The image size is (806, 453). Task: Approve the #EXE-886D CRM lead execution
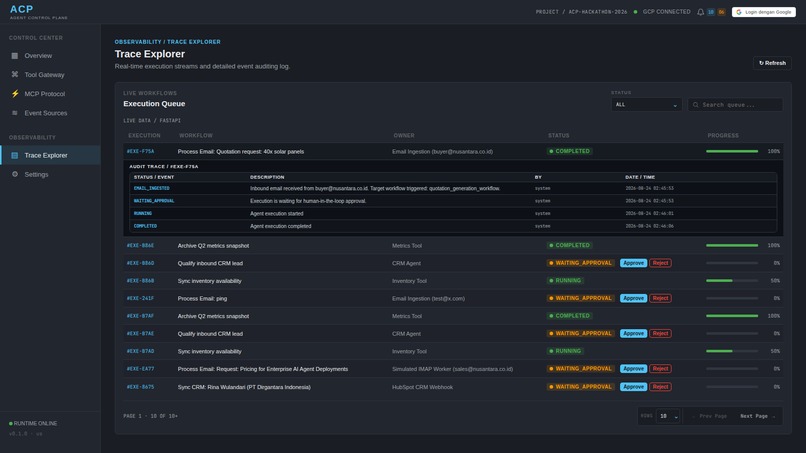(633, 263)
